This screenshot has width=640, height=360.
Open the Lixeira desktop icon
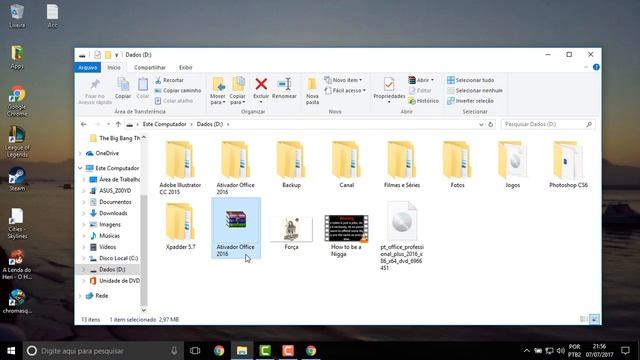click(17, 17)
